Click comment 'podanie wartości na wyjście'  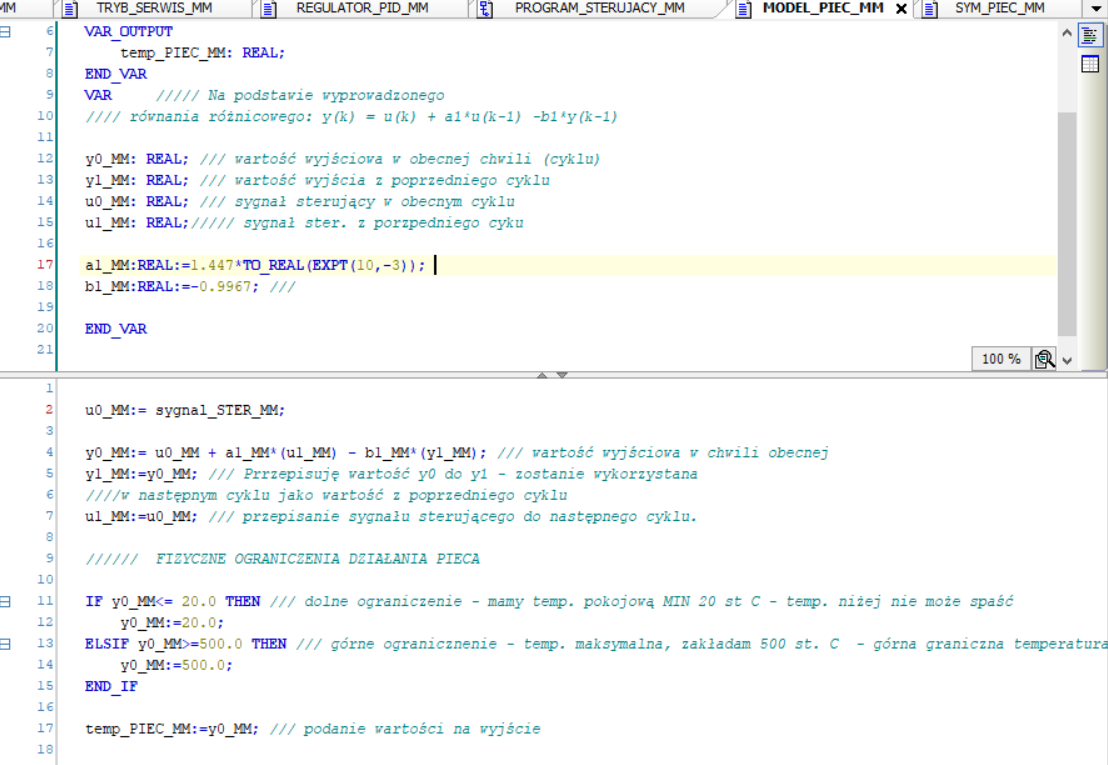point(422,728)
